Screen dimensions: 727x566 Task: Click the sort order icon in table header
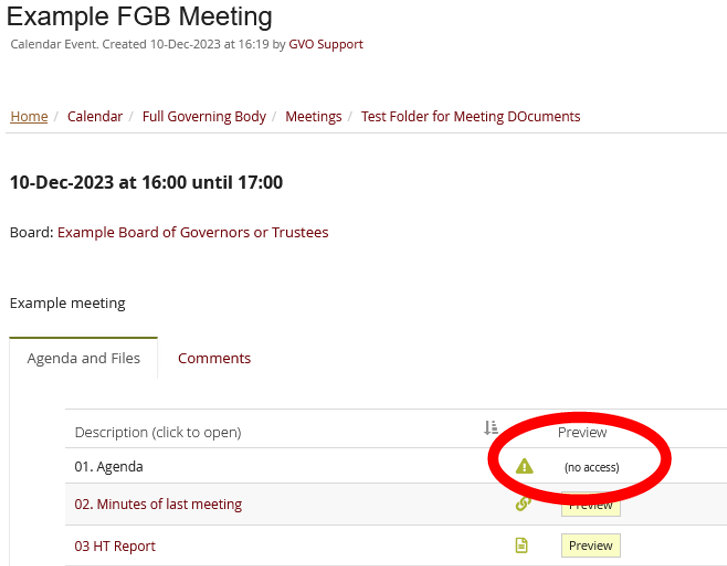[491, 428]
